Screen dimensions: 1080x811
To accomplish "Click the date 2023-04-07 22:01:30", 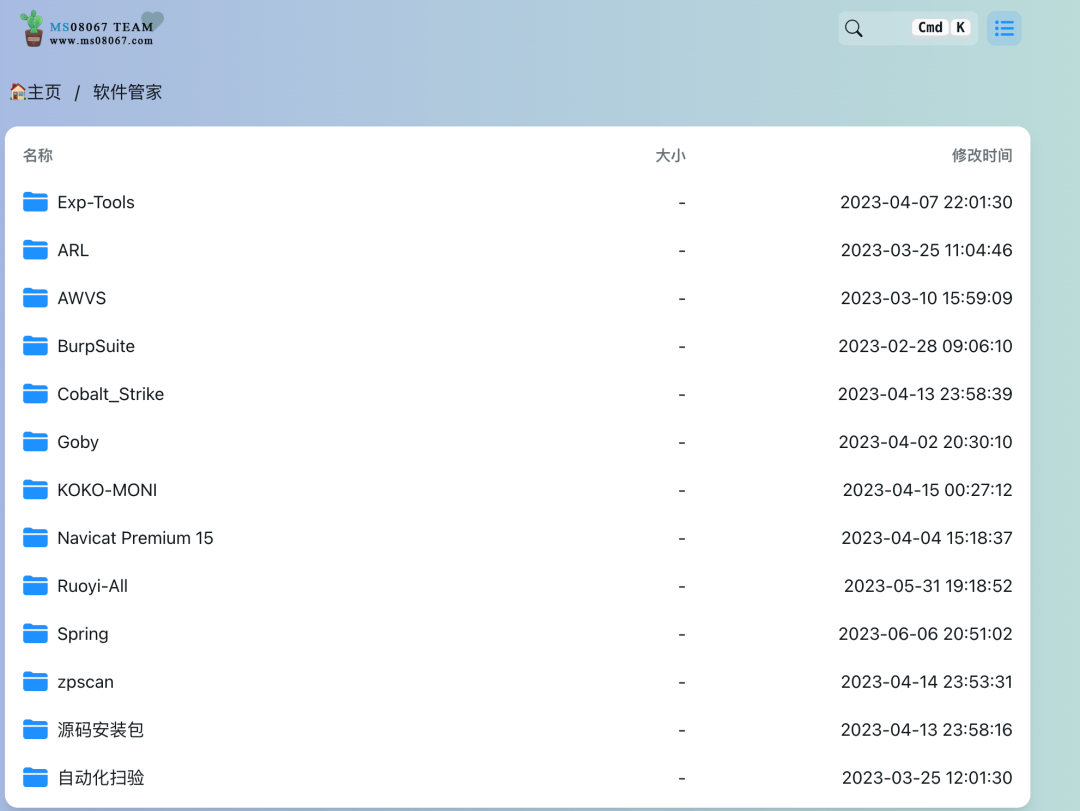I will [x=926, y=202].
